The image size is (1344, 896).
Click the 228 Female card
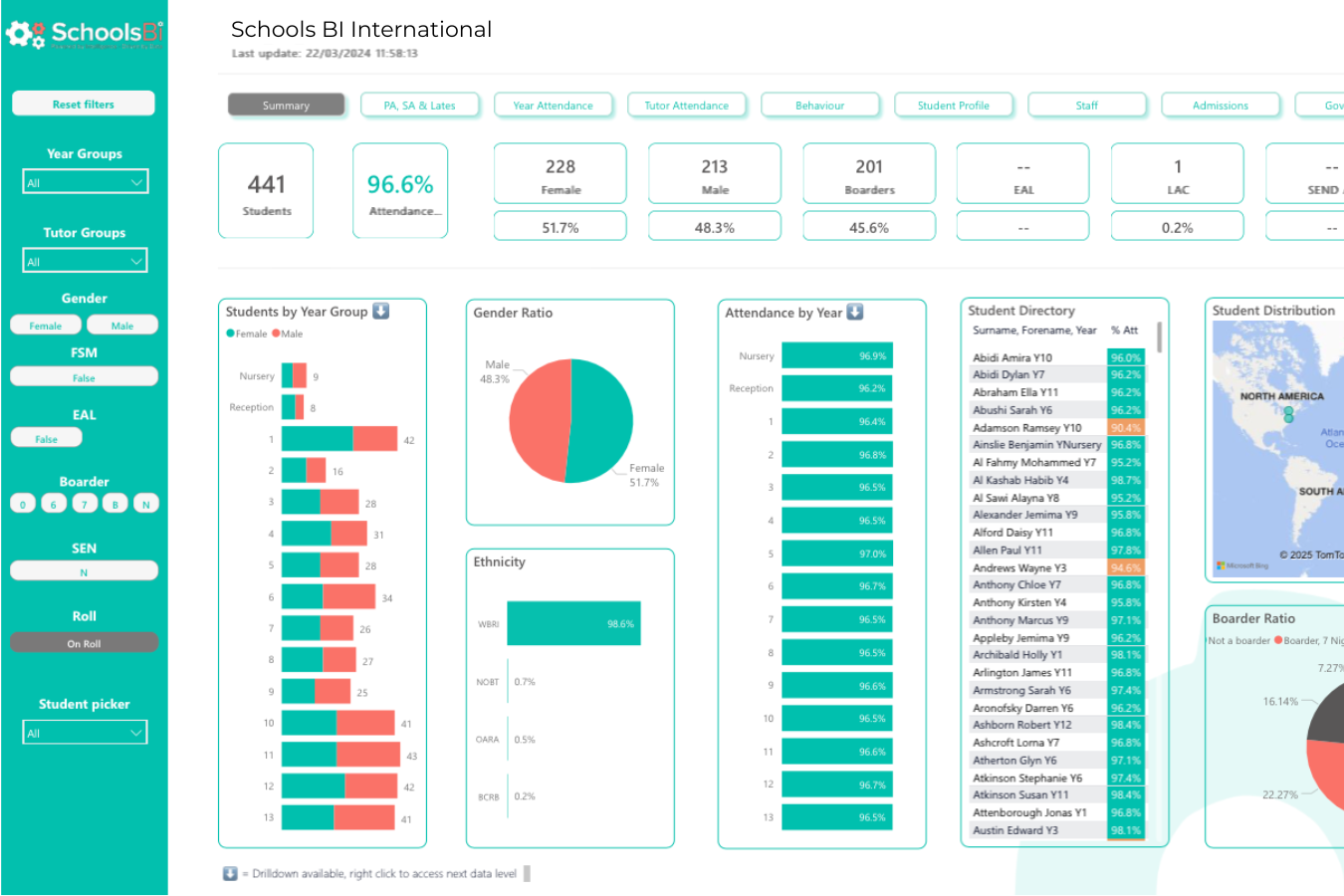tap(560, 174)
